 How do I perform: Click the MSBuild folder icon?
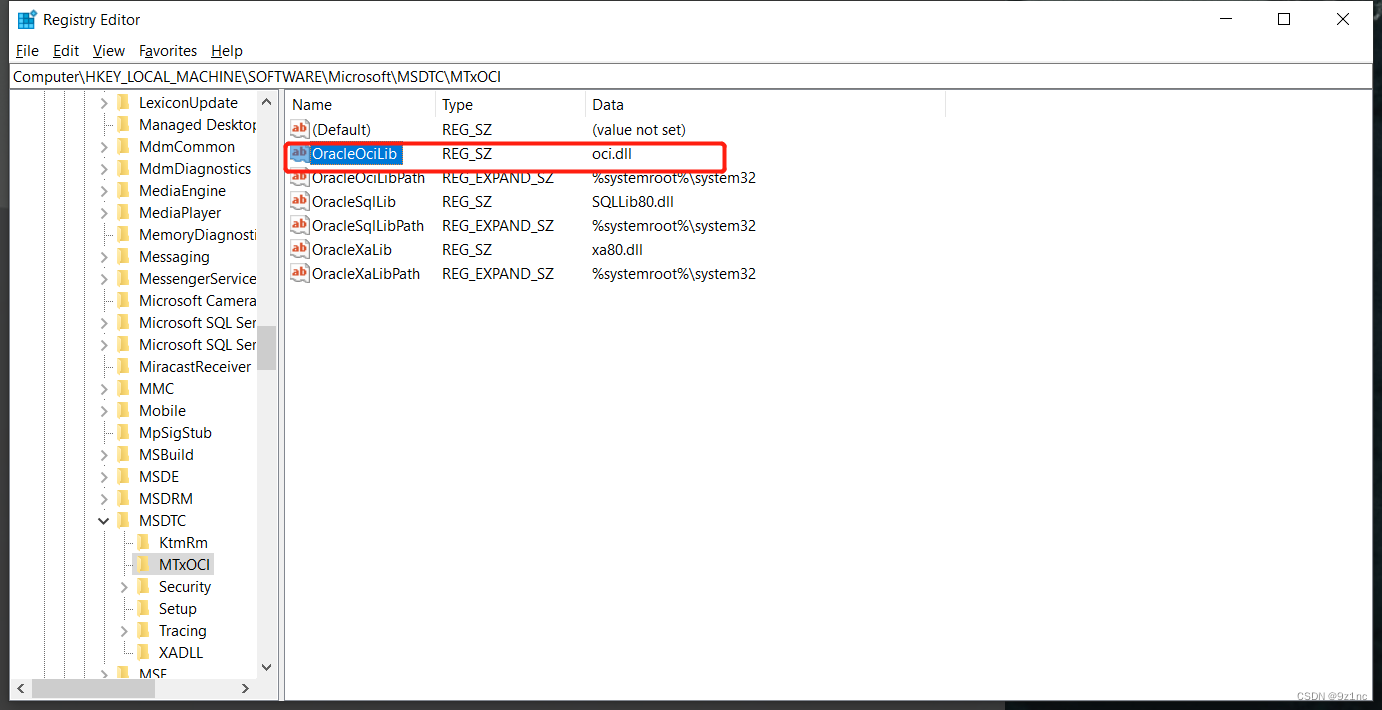(x=124, y=455)
